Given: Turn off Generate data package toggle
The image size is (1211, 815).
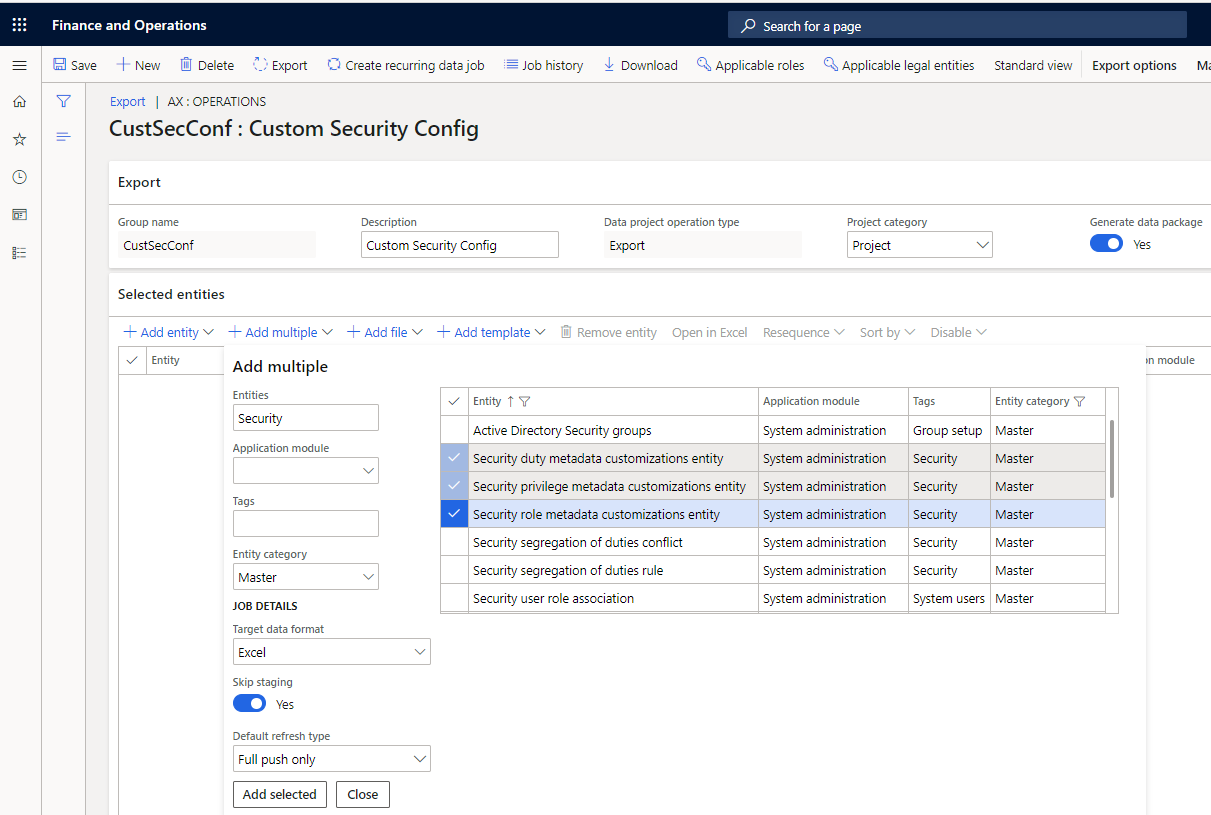Looking at the screenshot, I should pyautogui.click(x=1106, y=244).
